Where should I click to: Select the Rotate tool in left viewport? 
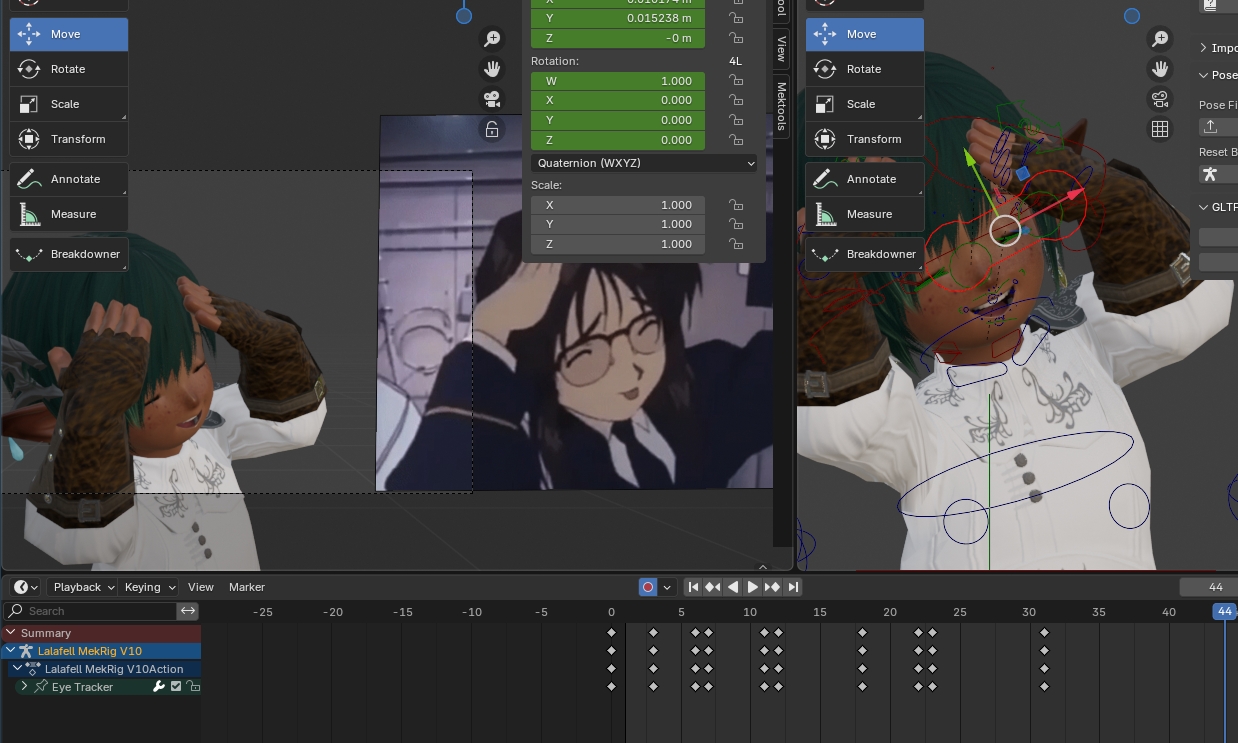(68, 69)
